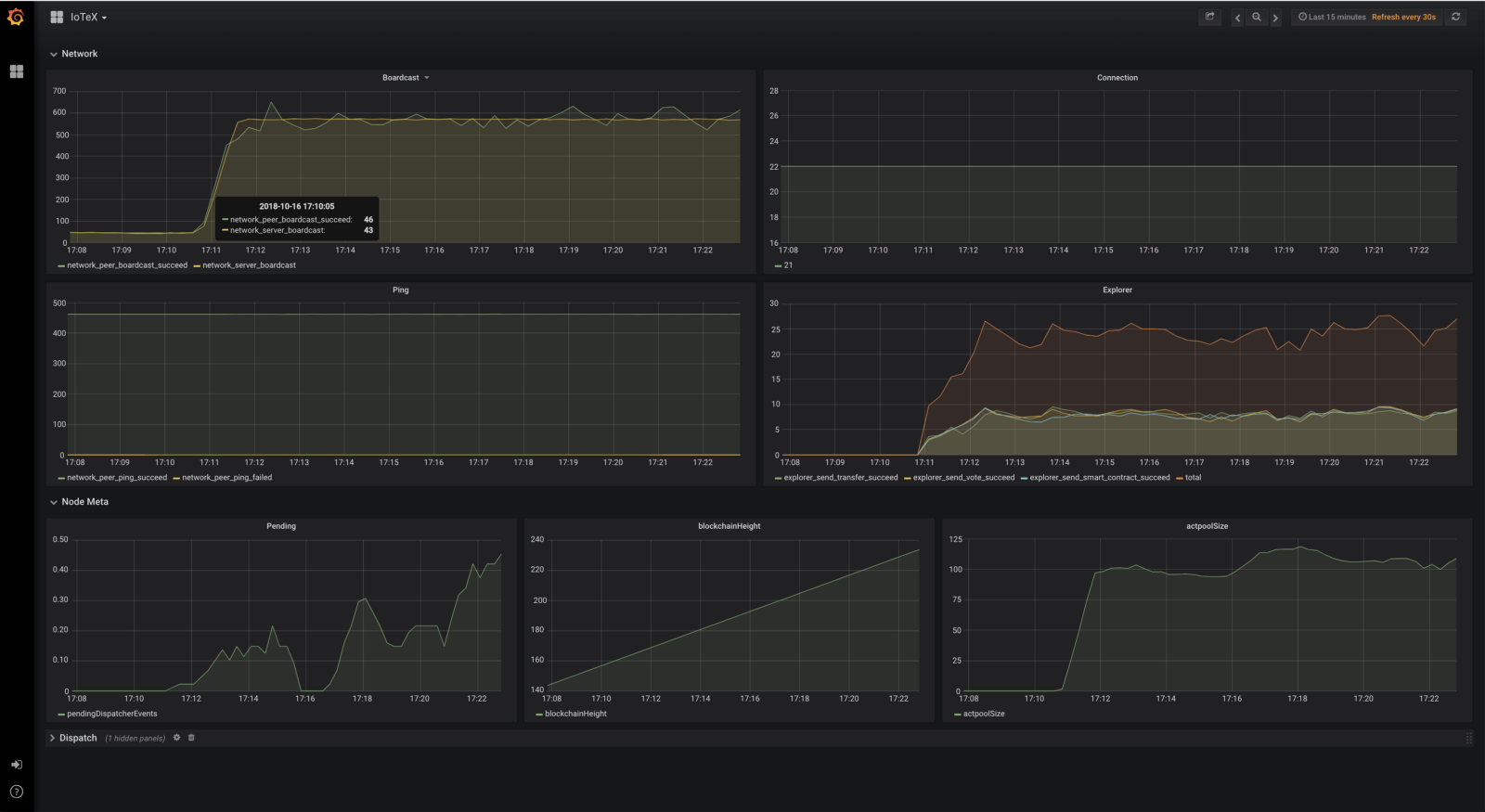Click the zoom out time range icon
Screen dimensions: 1485x812
(1257, 17)
